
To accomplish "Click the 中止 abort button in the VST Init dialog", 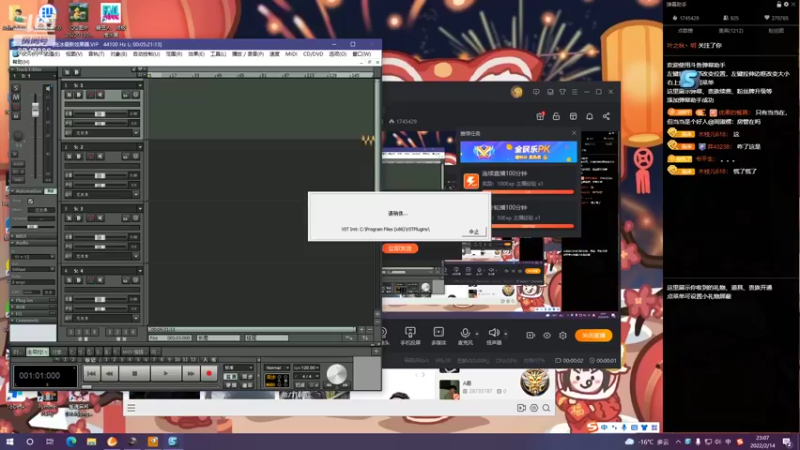I will point(473,232).
